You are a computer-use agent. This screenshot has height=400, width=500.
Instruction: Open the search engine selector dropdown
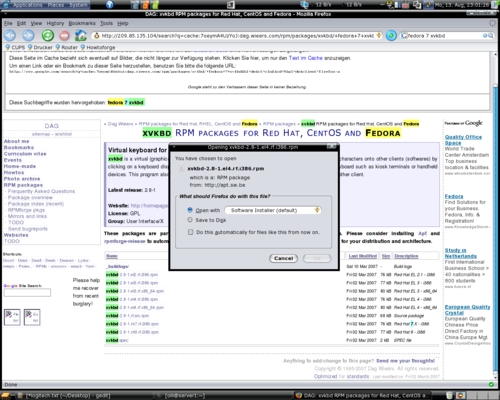405,36
